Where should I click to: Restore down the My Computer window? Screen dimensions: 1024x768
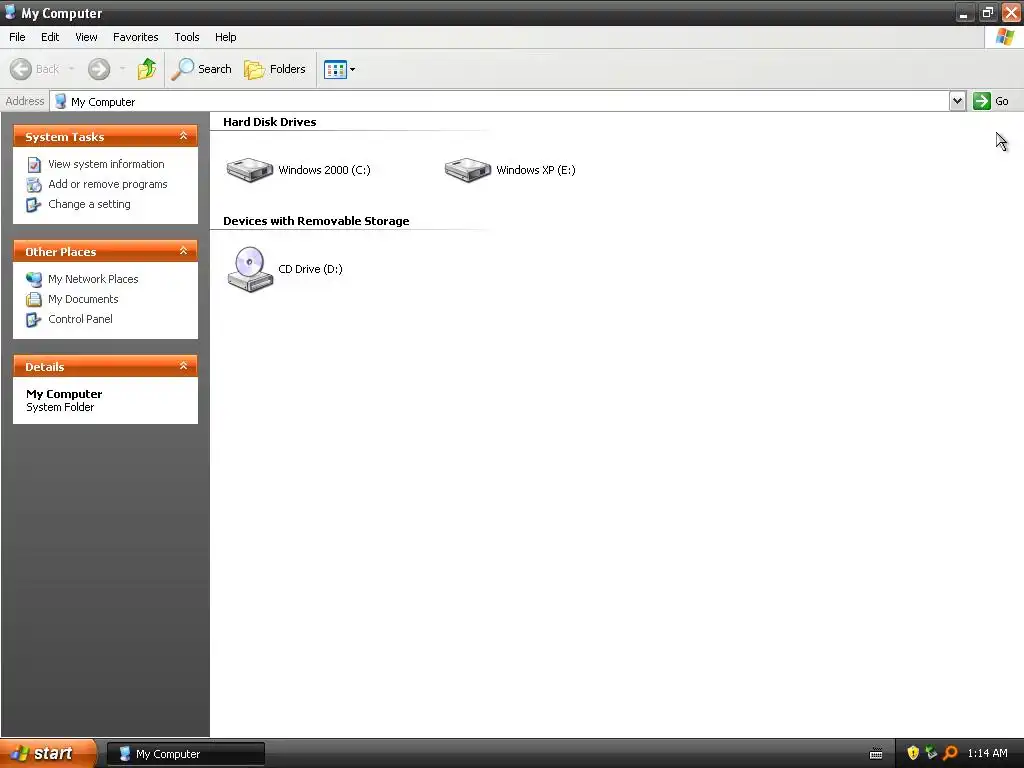(x=987, y=12)
